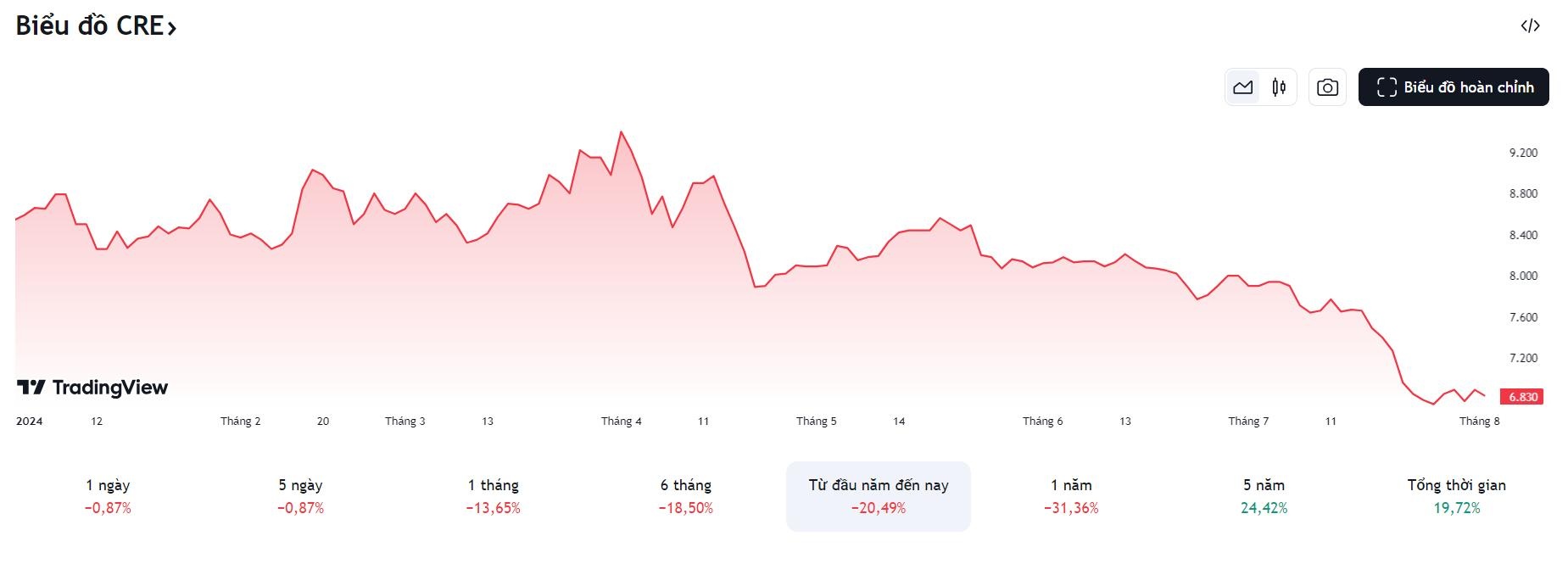Select the 5 năm time range
The image size is (1568, 564).
1264,496
